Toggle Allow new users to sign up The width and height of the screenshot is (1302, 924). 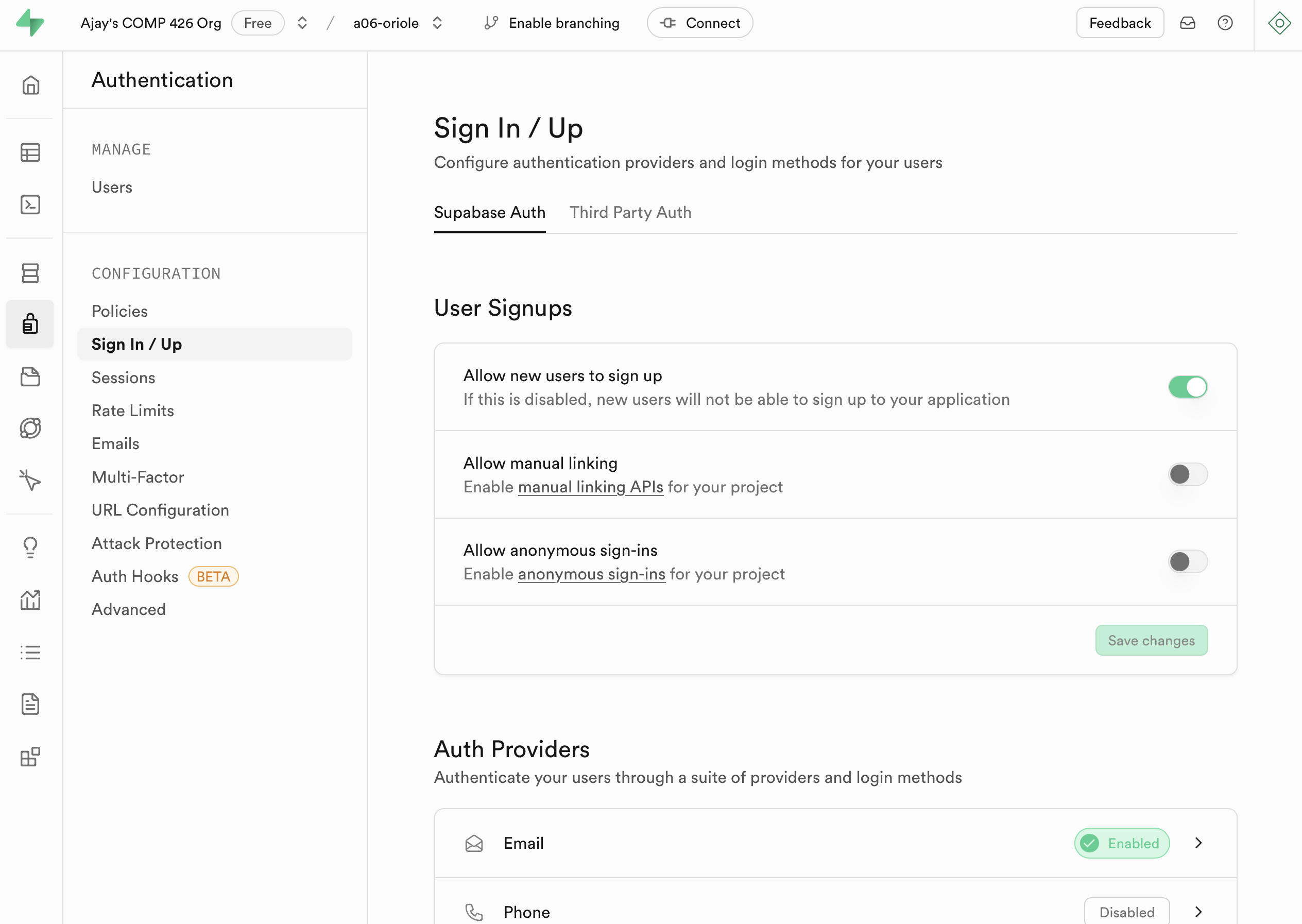[x=1188, y=387]
